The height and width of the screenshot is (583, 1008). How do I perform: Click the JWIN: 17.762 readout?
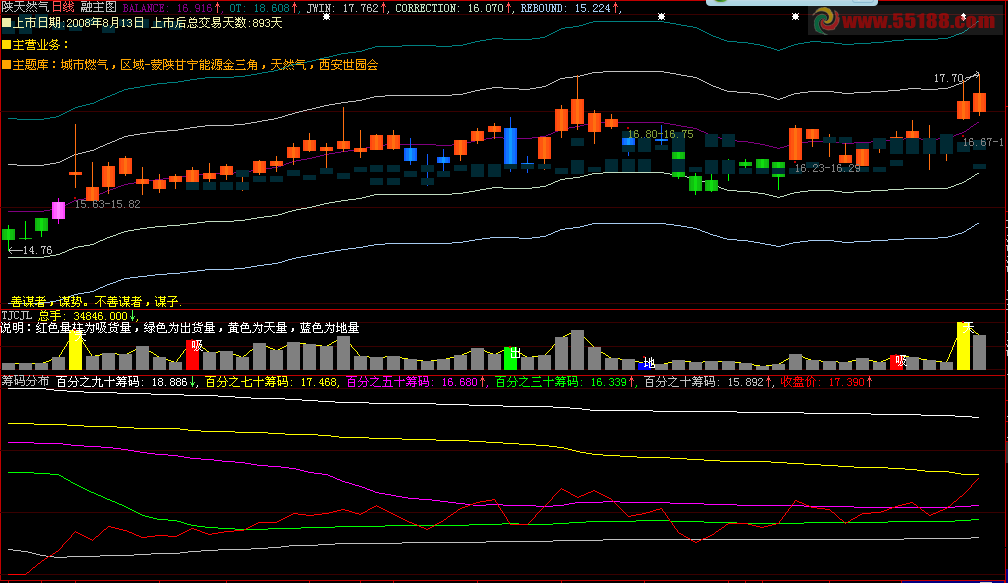tap(347, 8)
